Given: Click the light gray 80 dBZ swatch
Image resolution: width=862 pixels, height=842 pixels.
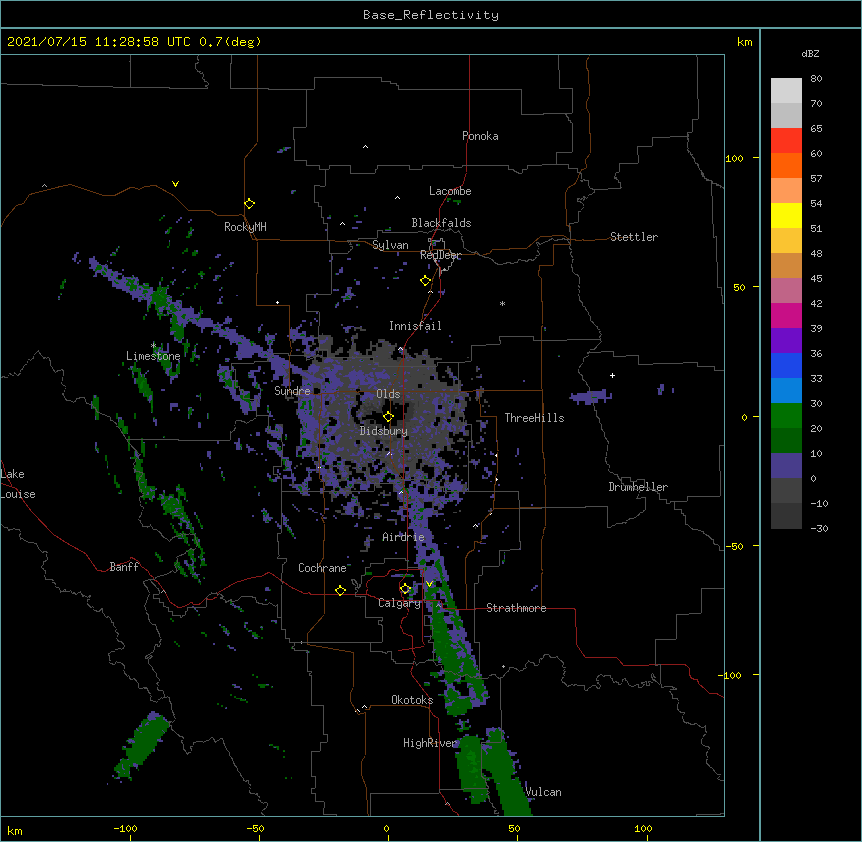Looking at the screenshot, I should click(x=786, y=91).
